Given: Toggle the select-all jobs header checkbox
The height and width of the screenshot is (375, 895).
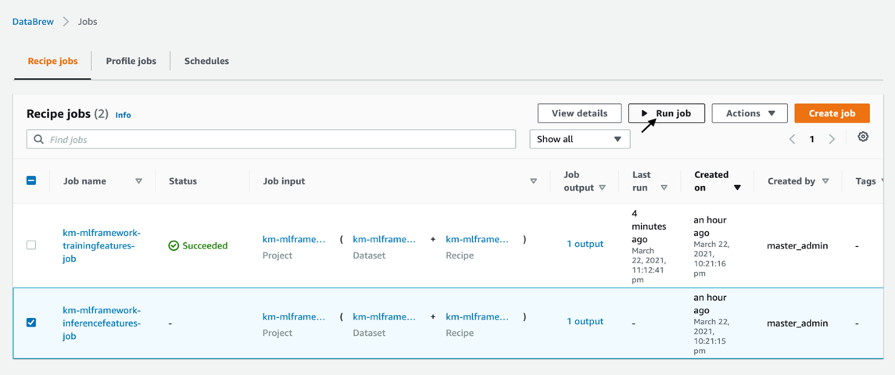Looking at the screenshot, I should pyautogui.click(x=31, y=181).
